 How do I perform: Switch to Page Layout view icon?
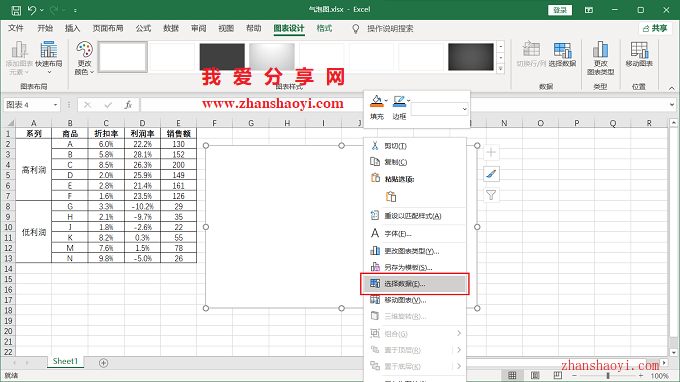click(535, 375)
